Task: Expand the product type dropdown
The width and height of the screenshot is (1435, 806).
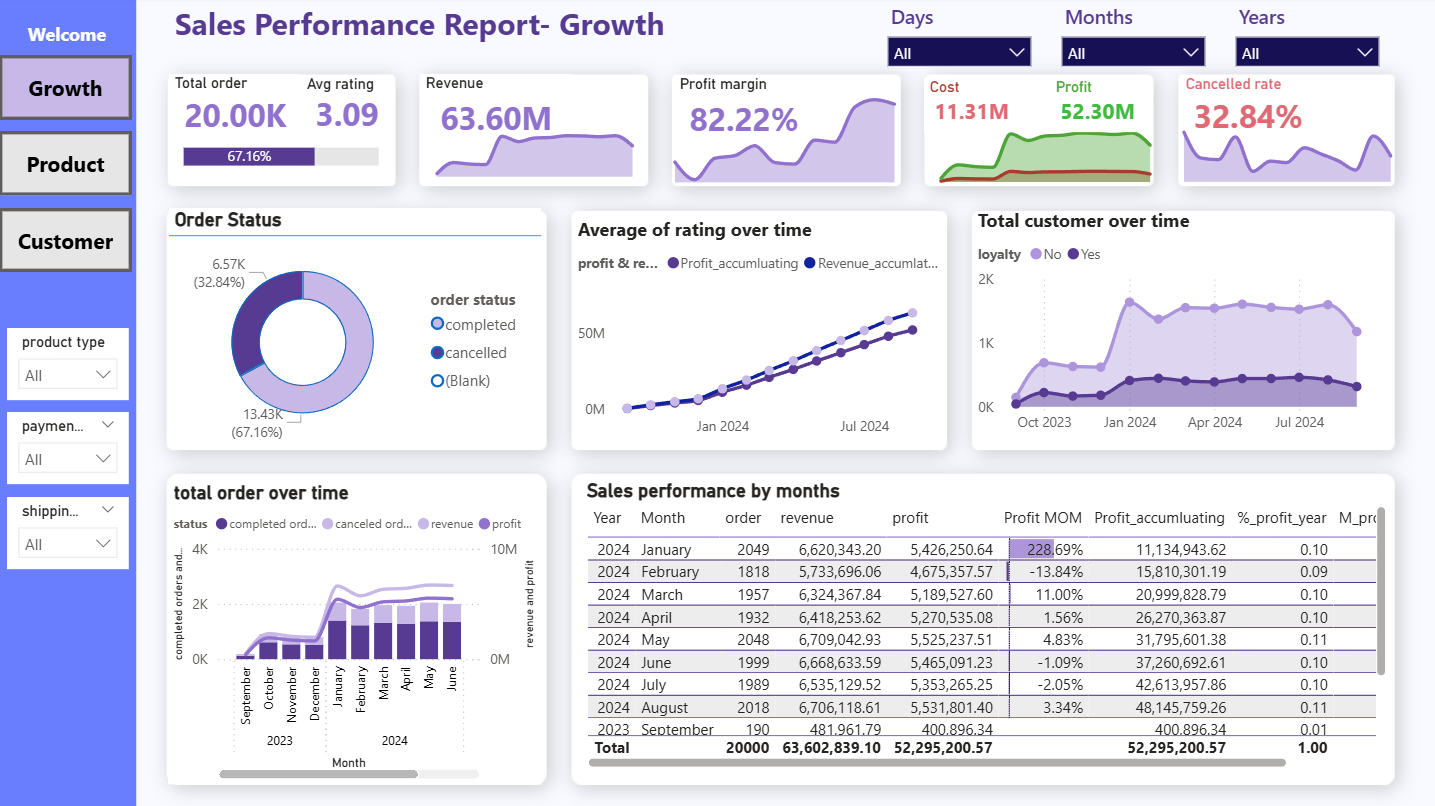Action: point(68,375)
